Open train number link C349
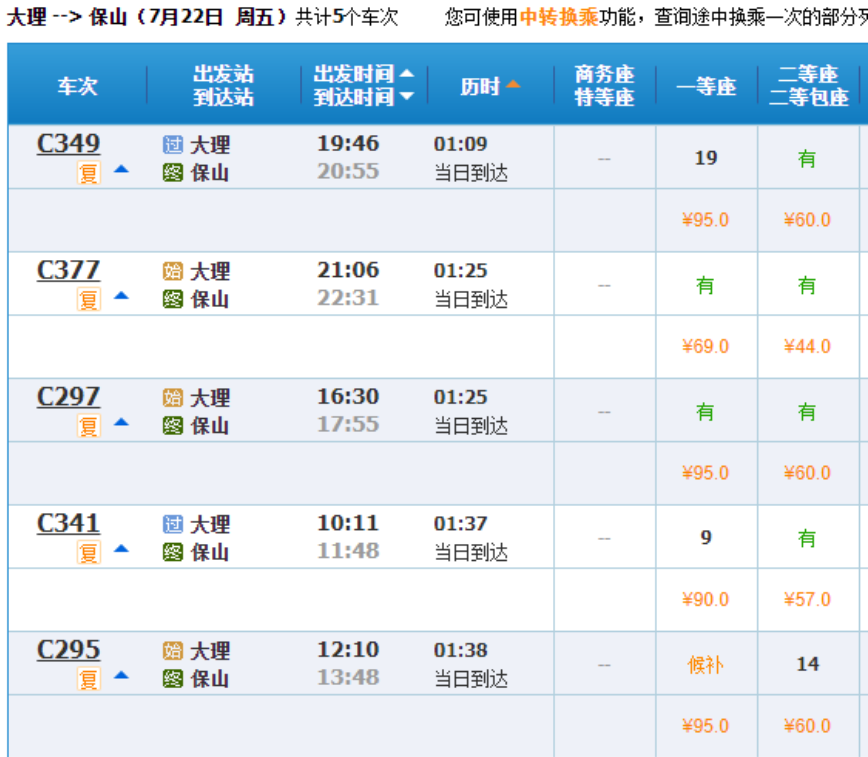868x757 pixels. click(x=68, y=144)
